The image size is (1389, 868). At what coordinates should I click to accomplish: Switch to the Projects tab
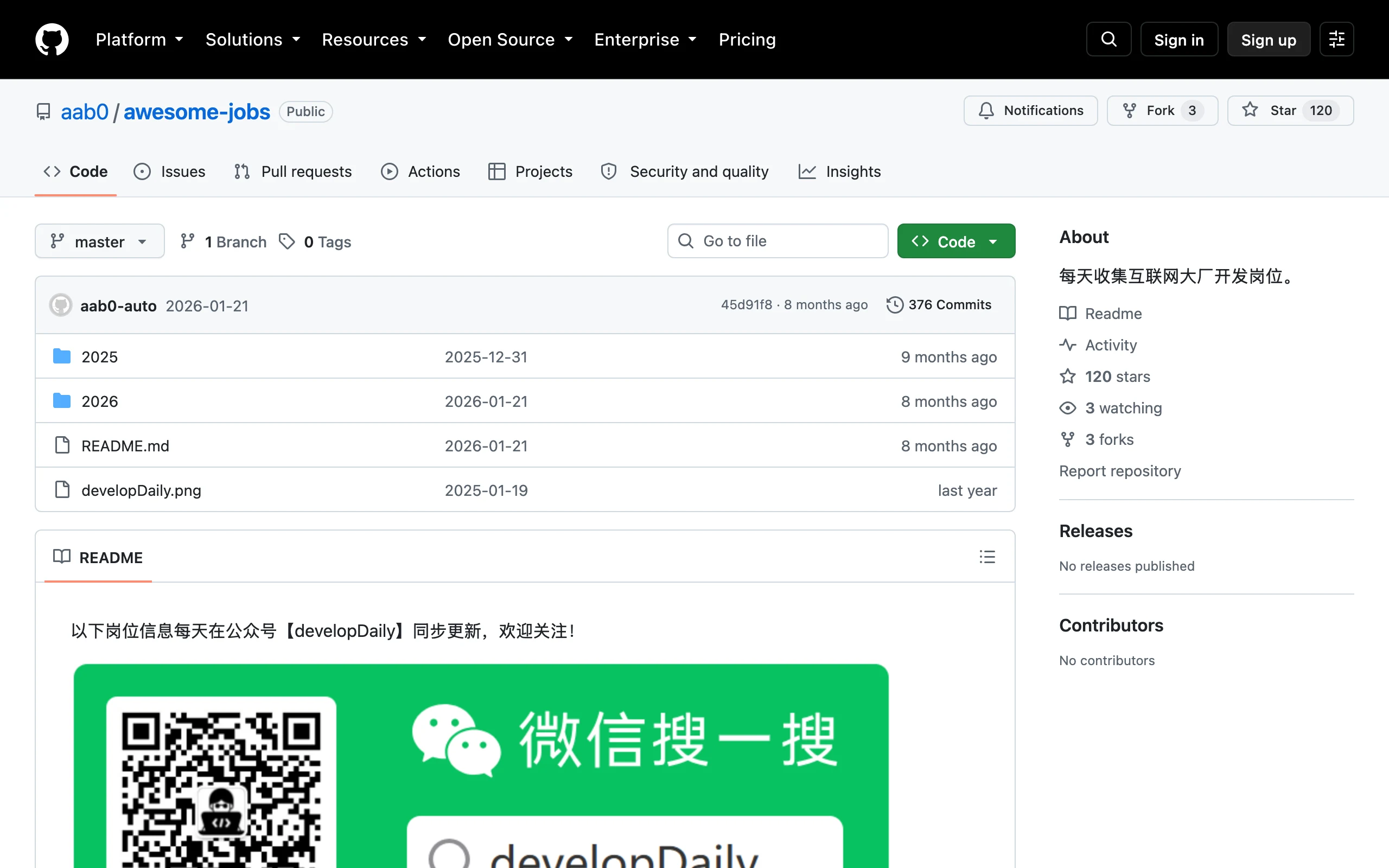pyautogui.click(x=530, y=171)
